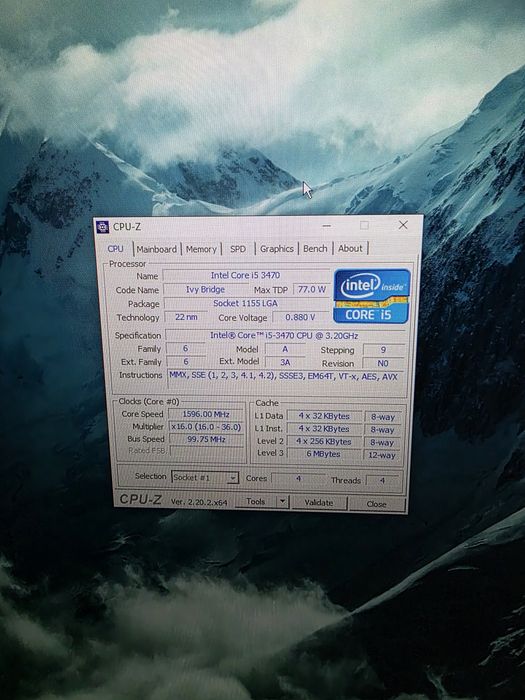Click the Level 2 4 x 256 KBytes value
Viewport: 525px width, 700px height.
pyautogui.click(x=324, y=442)
